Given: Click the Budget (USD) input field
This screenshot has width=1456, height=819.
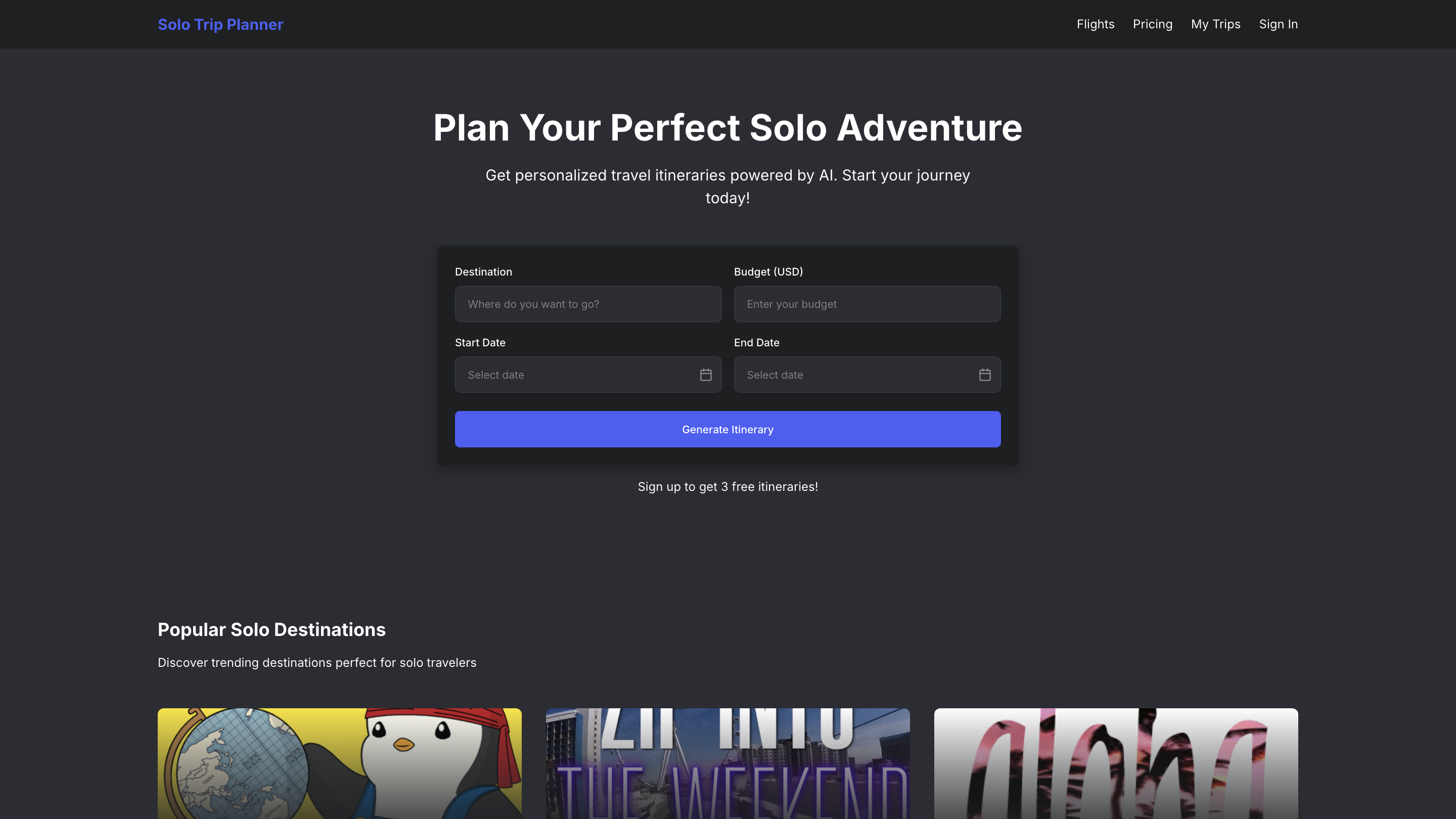Looking at the screenshot, I should (x=867, y=303).
